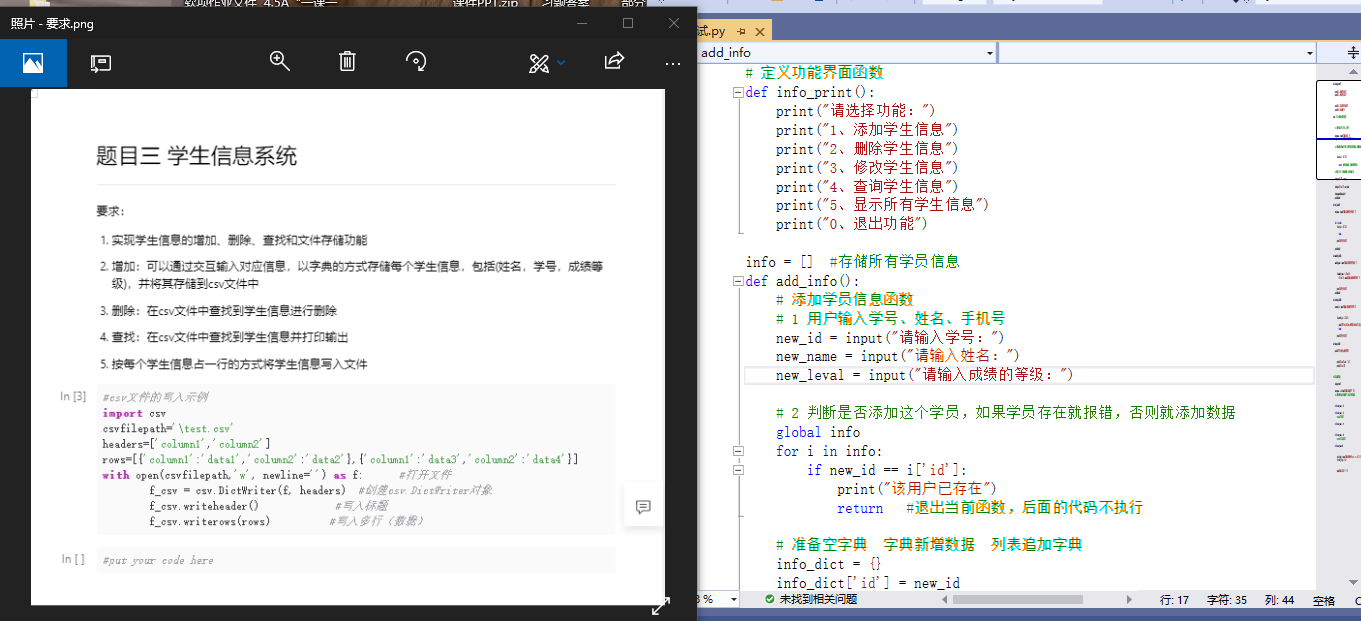This screenshot has height=621, width=1361.
Task: Delete the image using the trash icon
Action: click(x=347, y=62)
